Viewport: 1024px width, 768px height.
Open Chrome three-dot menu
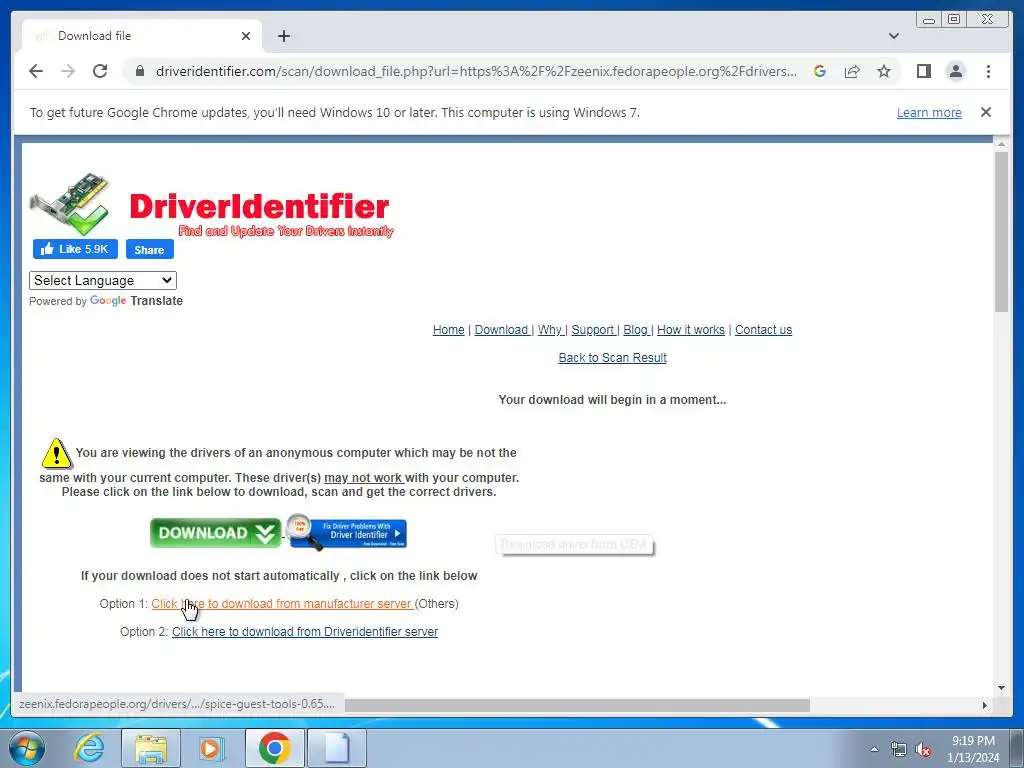[988, 71]
